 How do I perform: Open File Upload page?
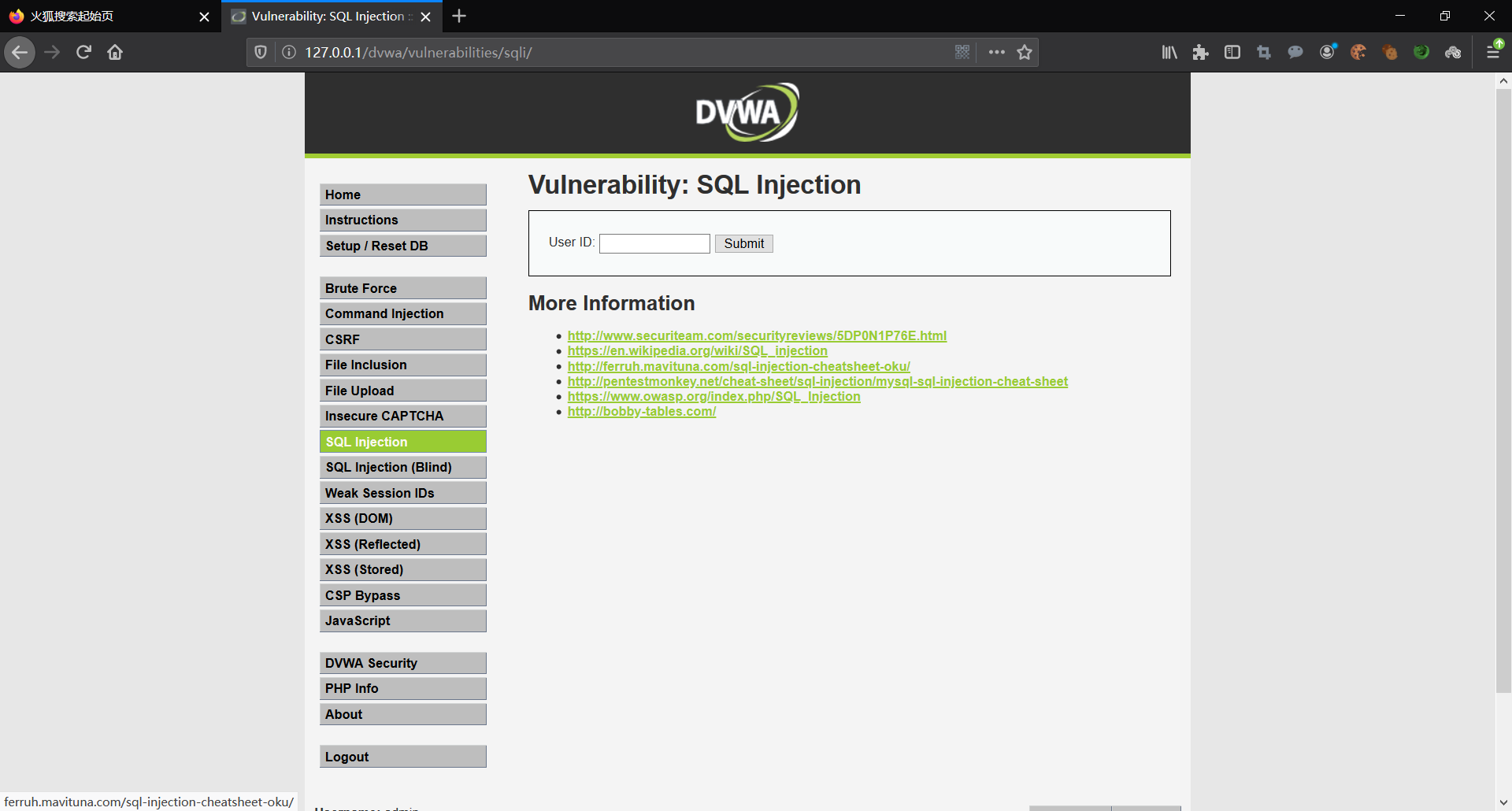[x=403, y=391]
